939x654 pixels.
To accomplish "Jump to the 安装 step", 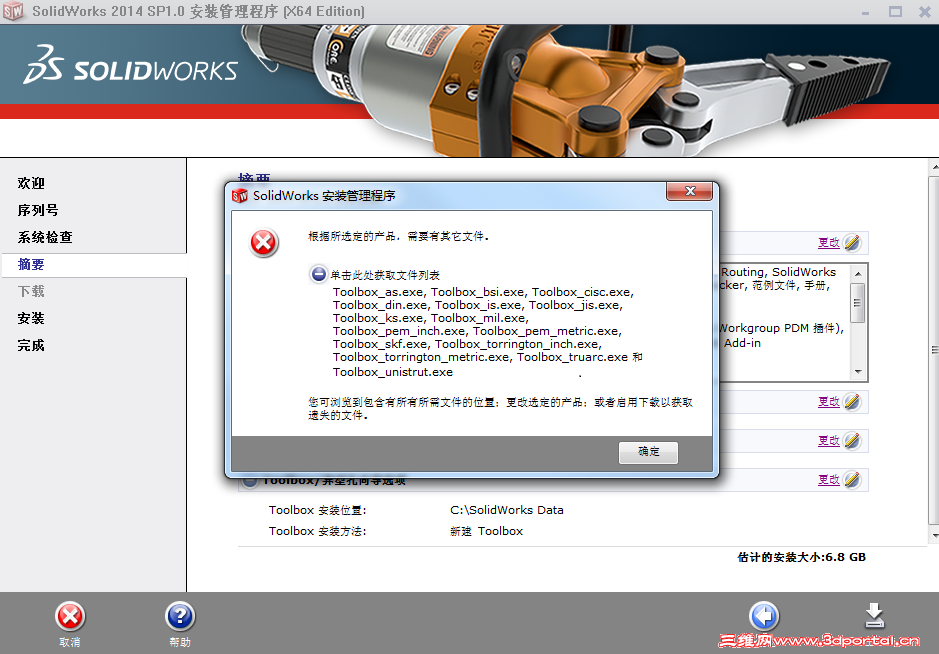I will coord(31,318).
